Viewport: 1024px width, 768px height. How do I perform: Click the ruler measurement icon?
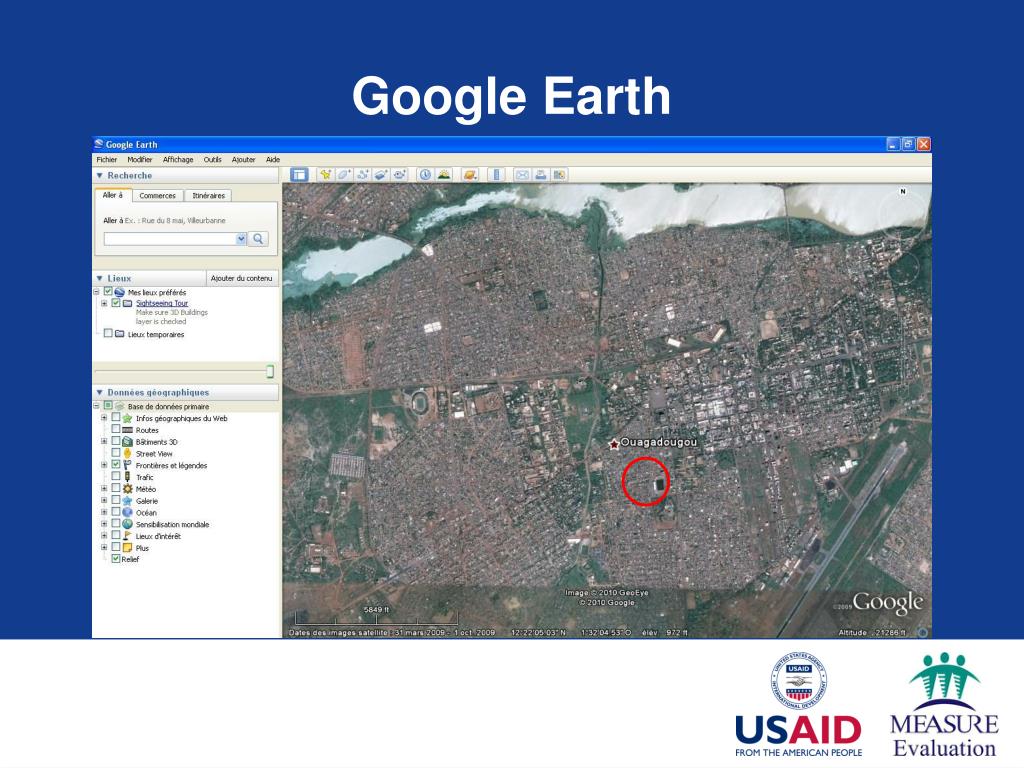click(496, 174)
